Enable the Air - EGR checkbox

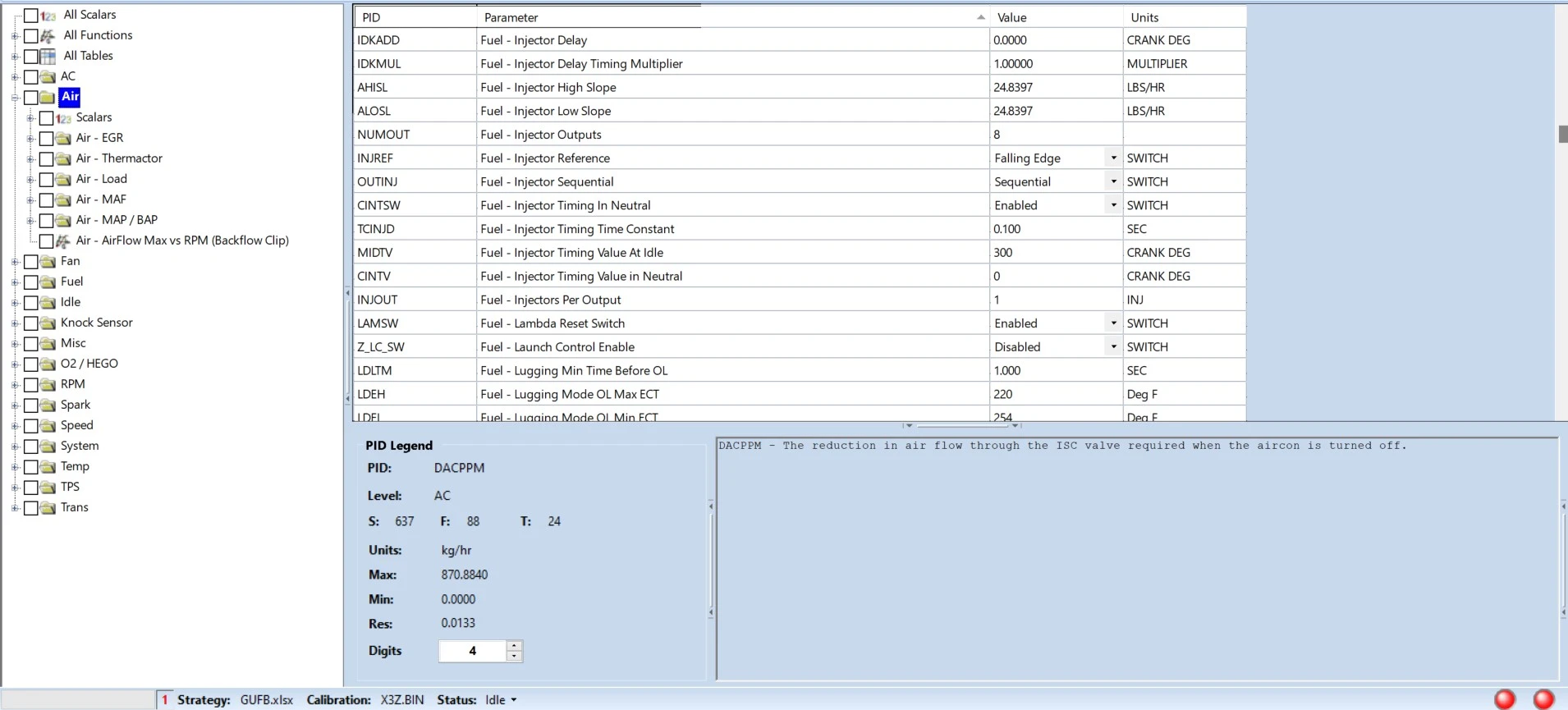(x=47, y=139)
